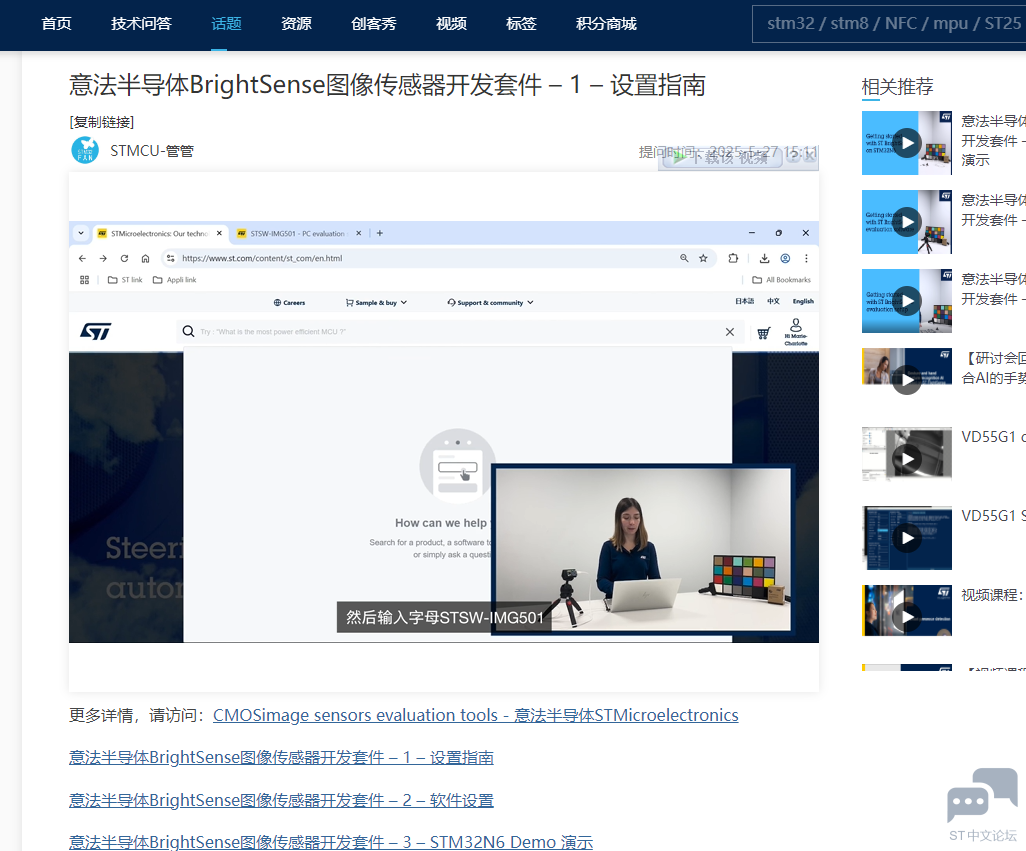
Task: Click the Appli link bookmark folder in video
Action: 175,280
